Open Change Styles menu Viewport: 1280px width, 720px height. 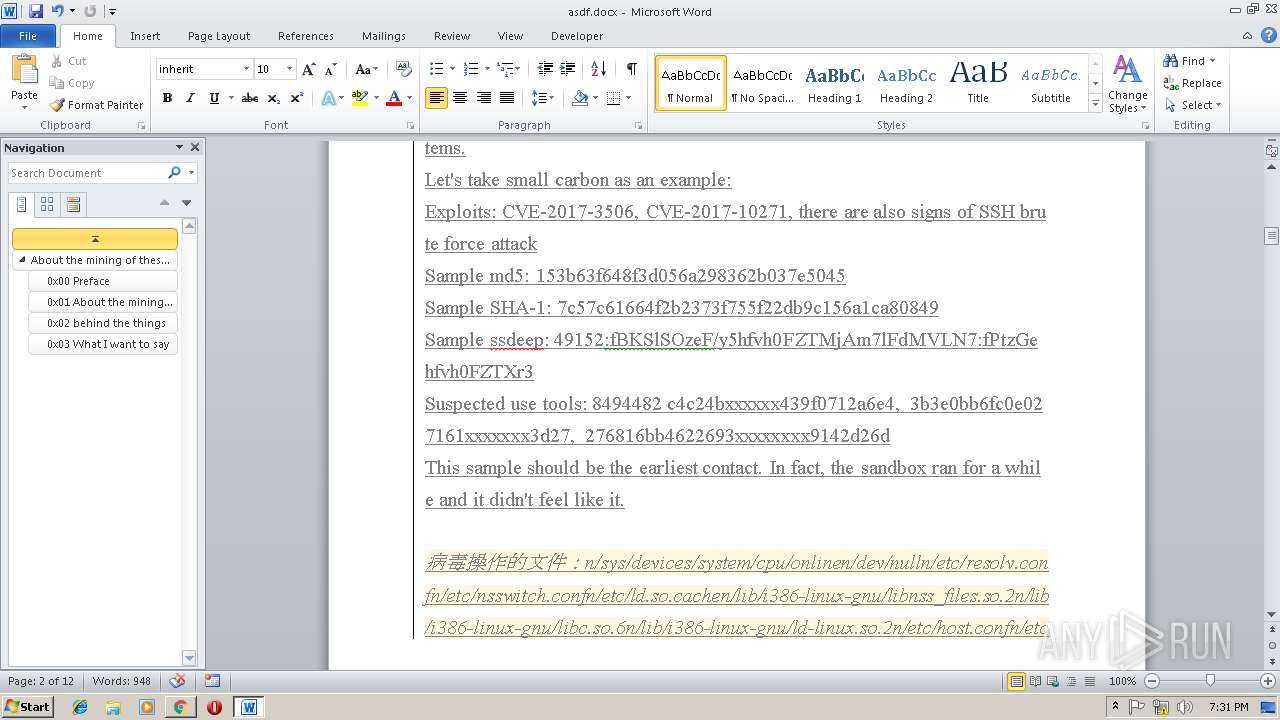(1127, 85)
